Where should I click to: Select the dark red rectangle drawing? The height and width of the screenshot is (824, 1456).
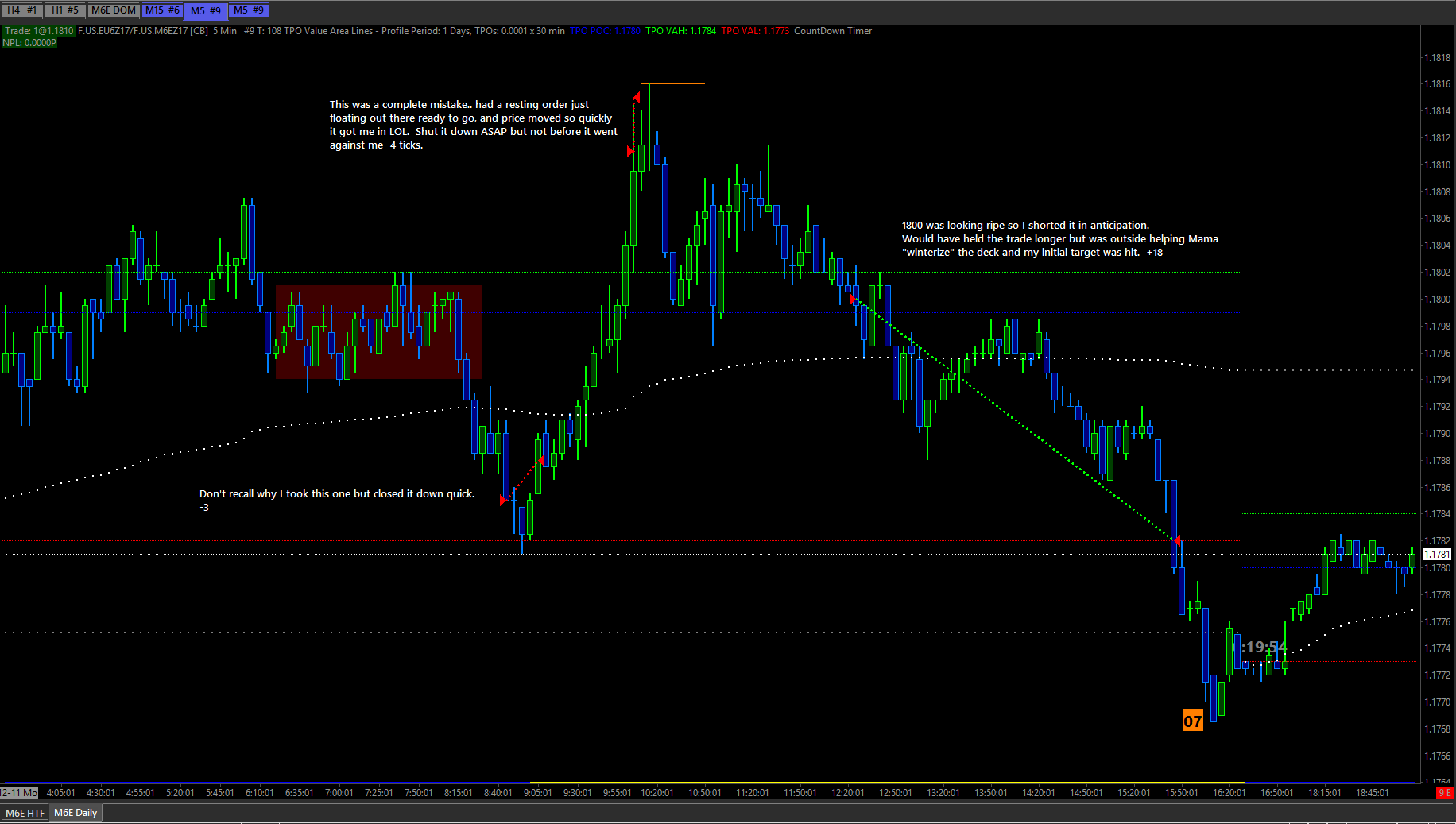pos(379,331)
